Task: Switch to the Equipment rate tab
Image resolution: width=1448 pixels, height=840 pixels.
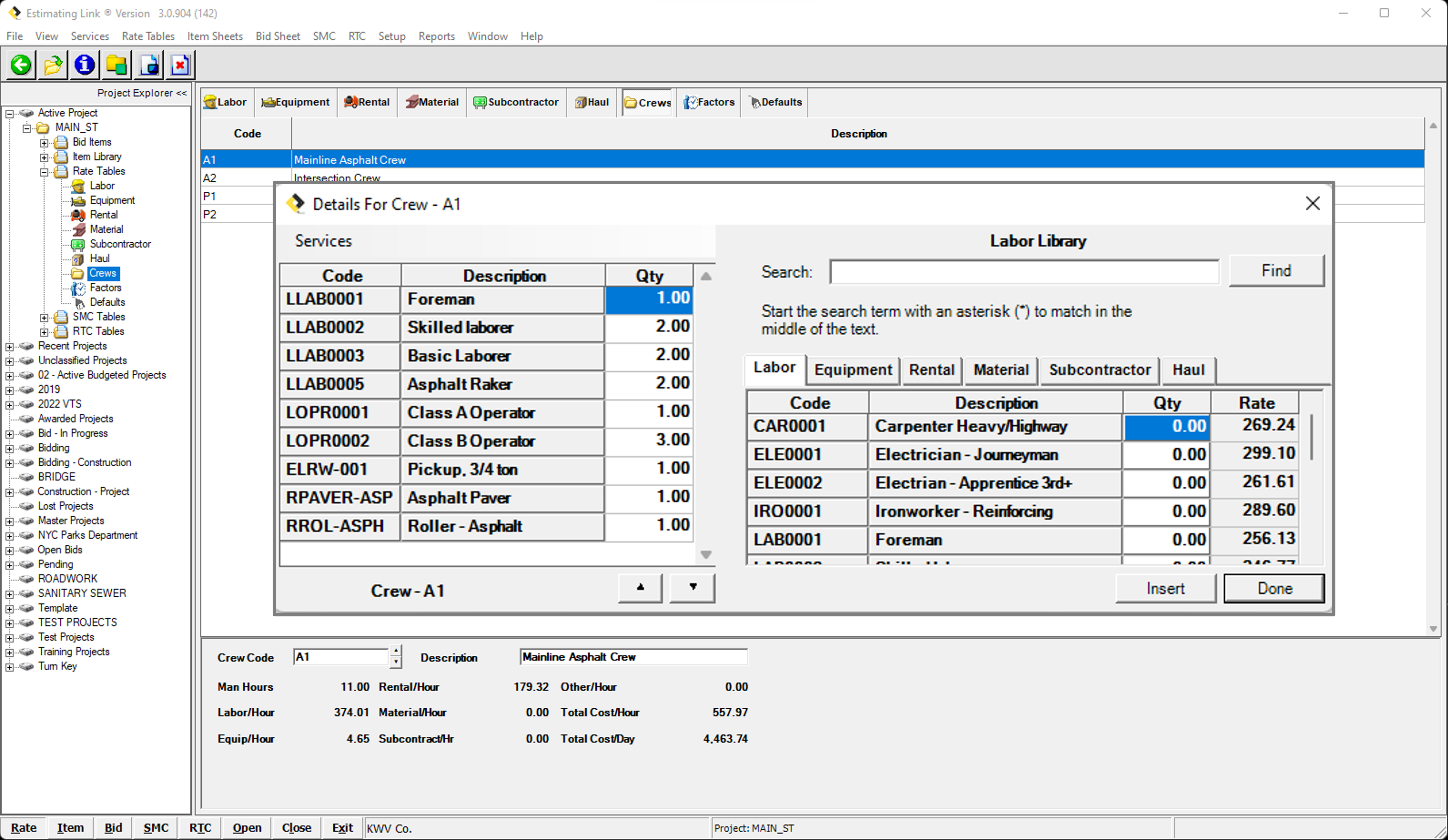Action: click(x=295, y=102)
